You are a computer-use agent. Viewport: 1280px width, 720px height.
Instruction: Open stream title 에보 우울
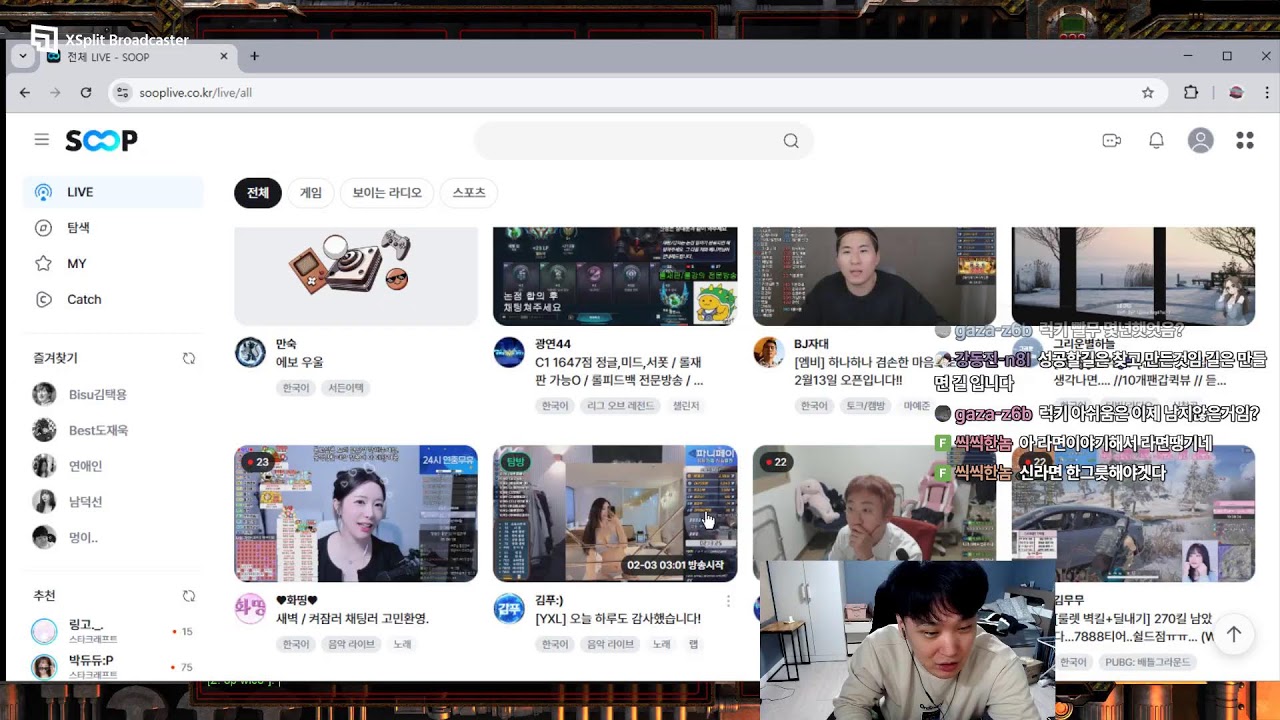[300, 362]
